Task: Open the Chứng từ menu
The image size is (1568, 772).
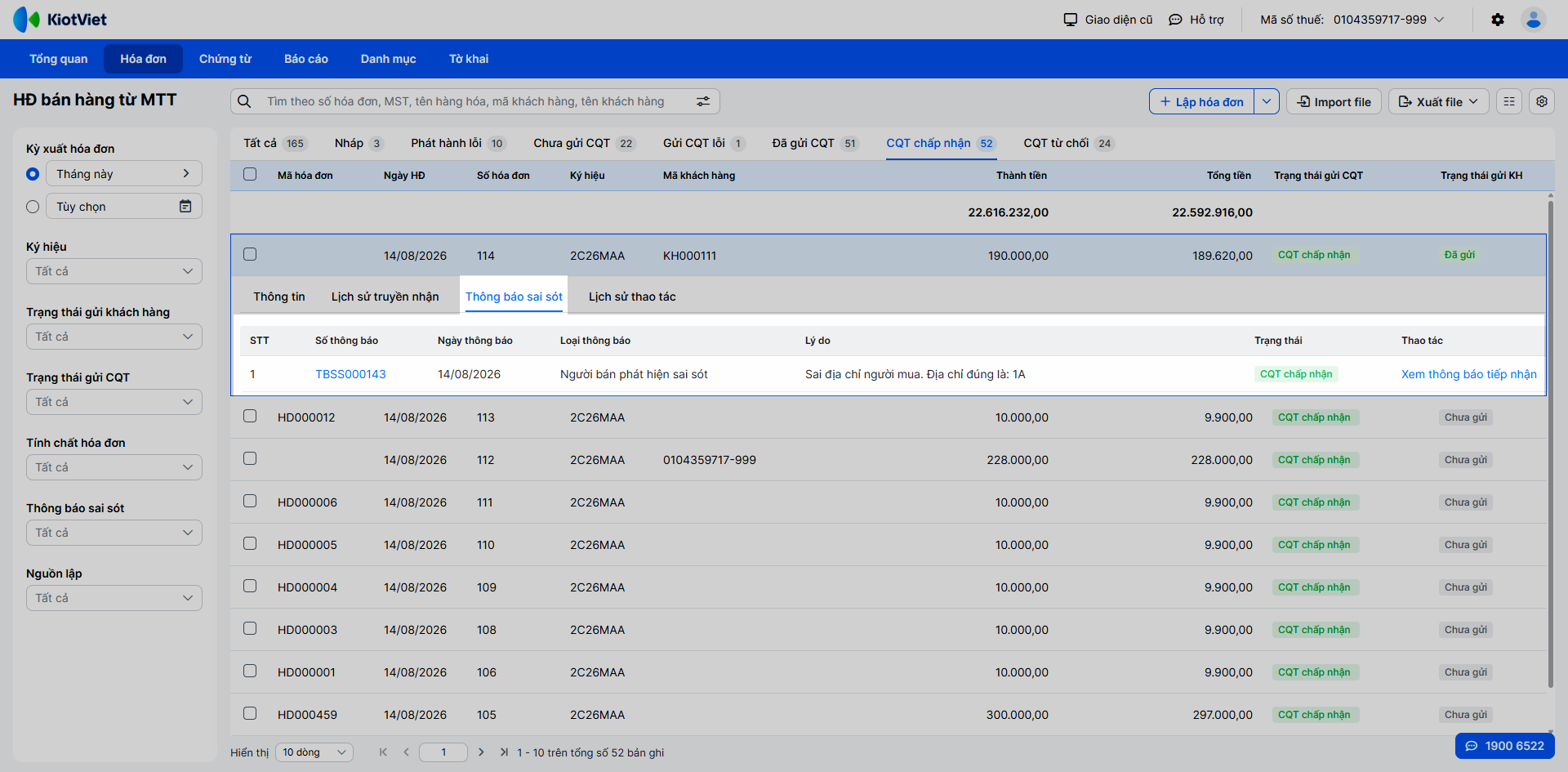Action: tap(225, 59)
